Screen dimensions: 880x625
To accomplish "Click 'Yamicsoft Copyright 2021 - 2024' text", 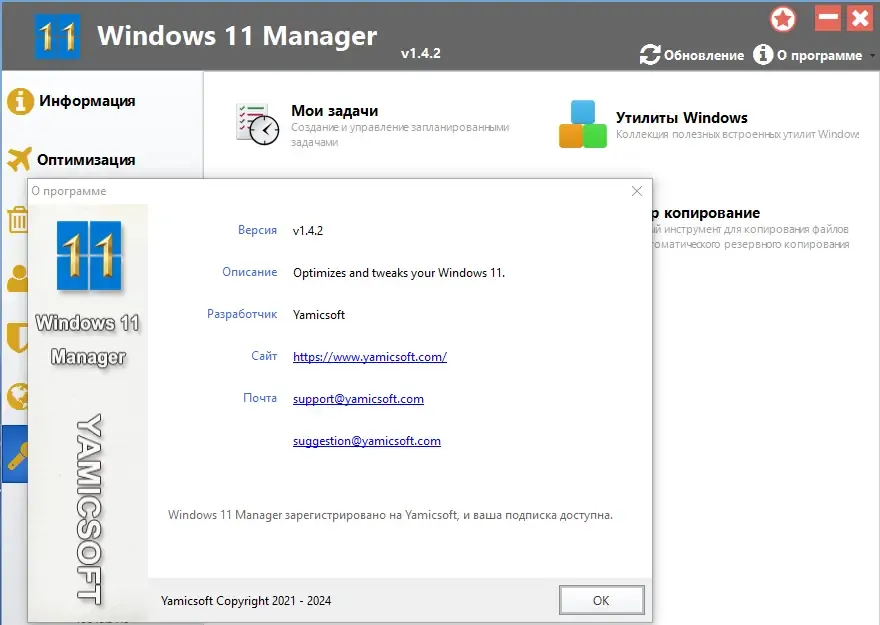I will pos(246,601).
